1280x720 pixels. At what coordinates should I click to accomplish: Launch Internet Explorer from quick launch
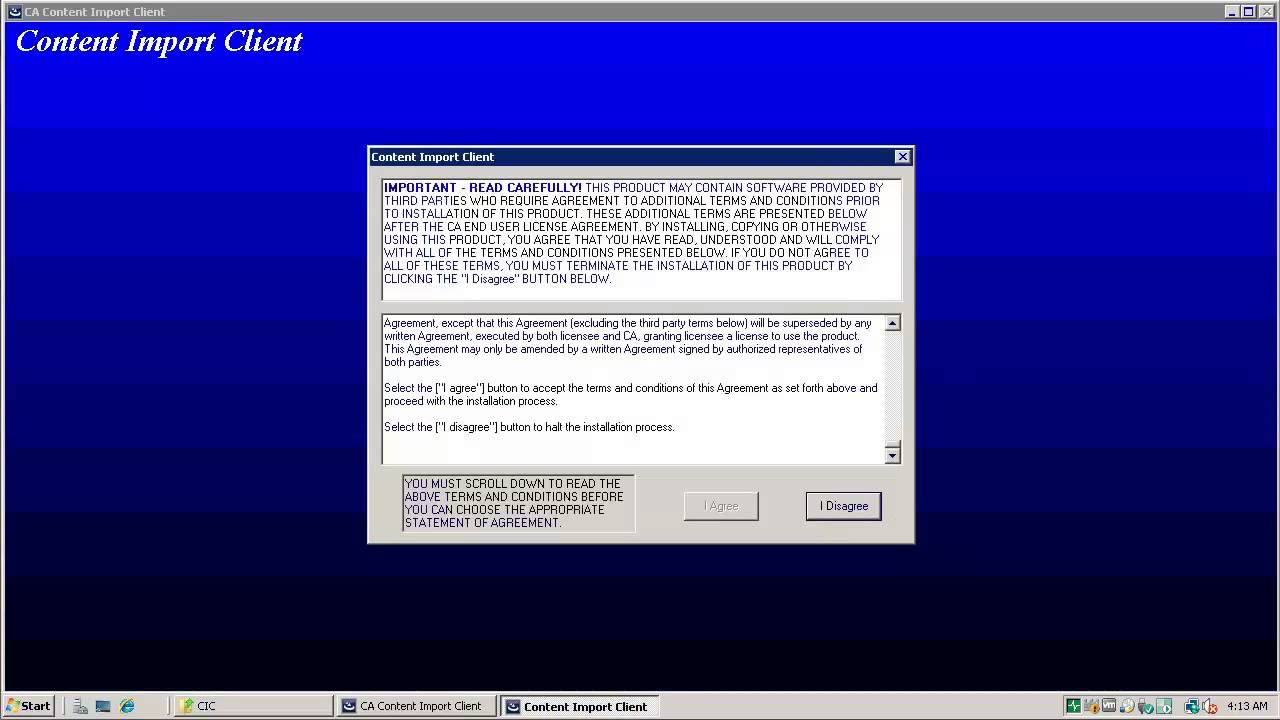click(x=127, y=706)
